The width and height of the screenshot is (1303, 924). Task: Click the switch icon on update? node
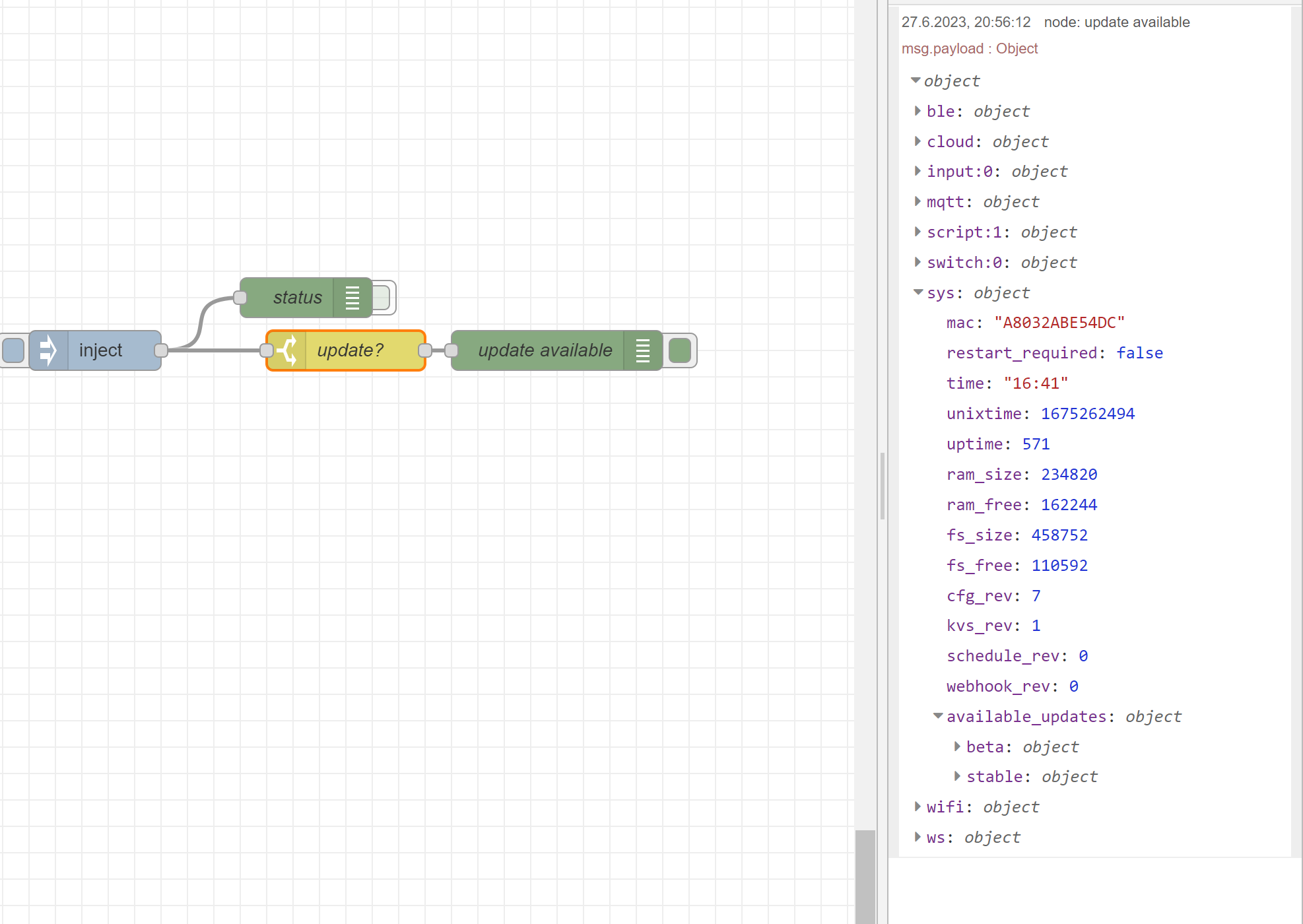pyautogui.click(x=287, y=350)
